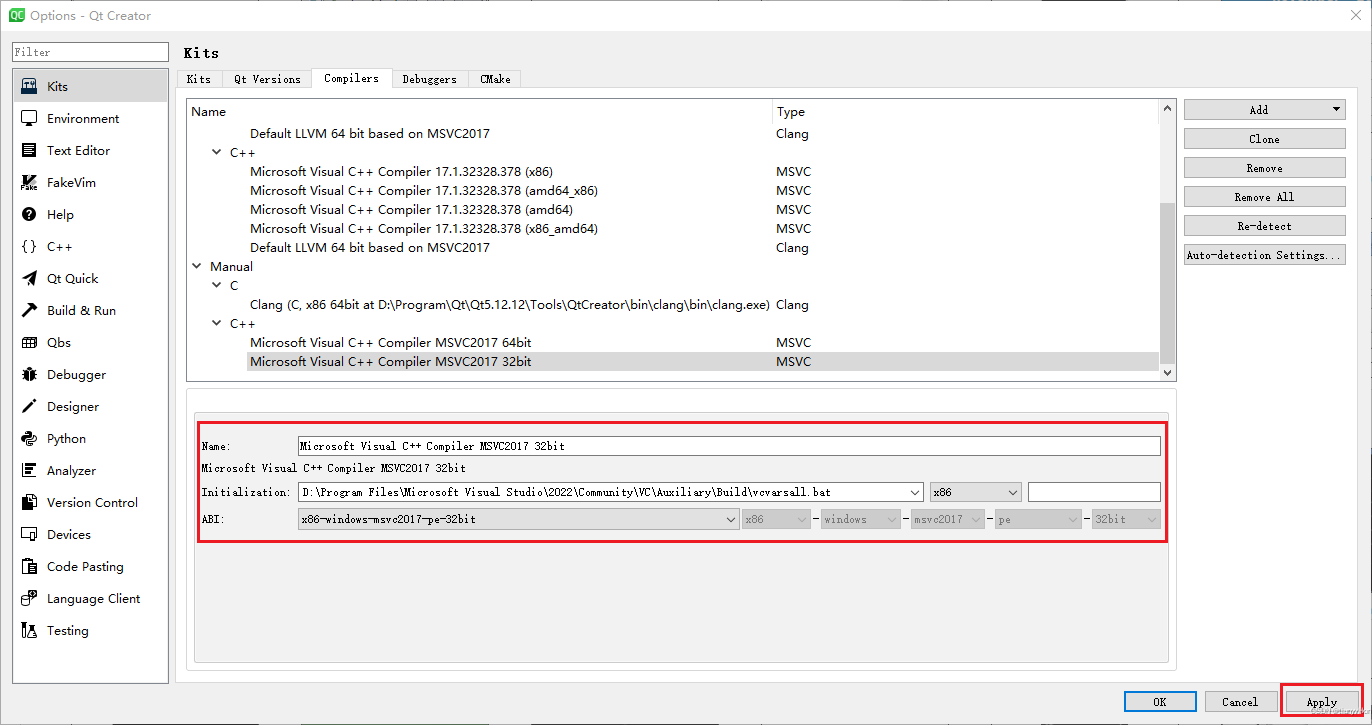
Task: Select compiler 17.1.32328.378 (x86_amd64)
Action: click(423, 229)
